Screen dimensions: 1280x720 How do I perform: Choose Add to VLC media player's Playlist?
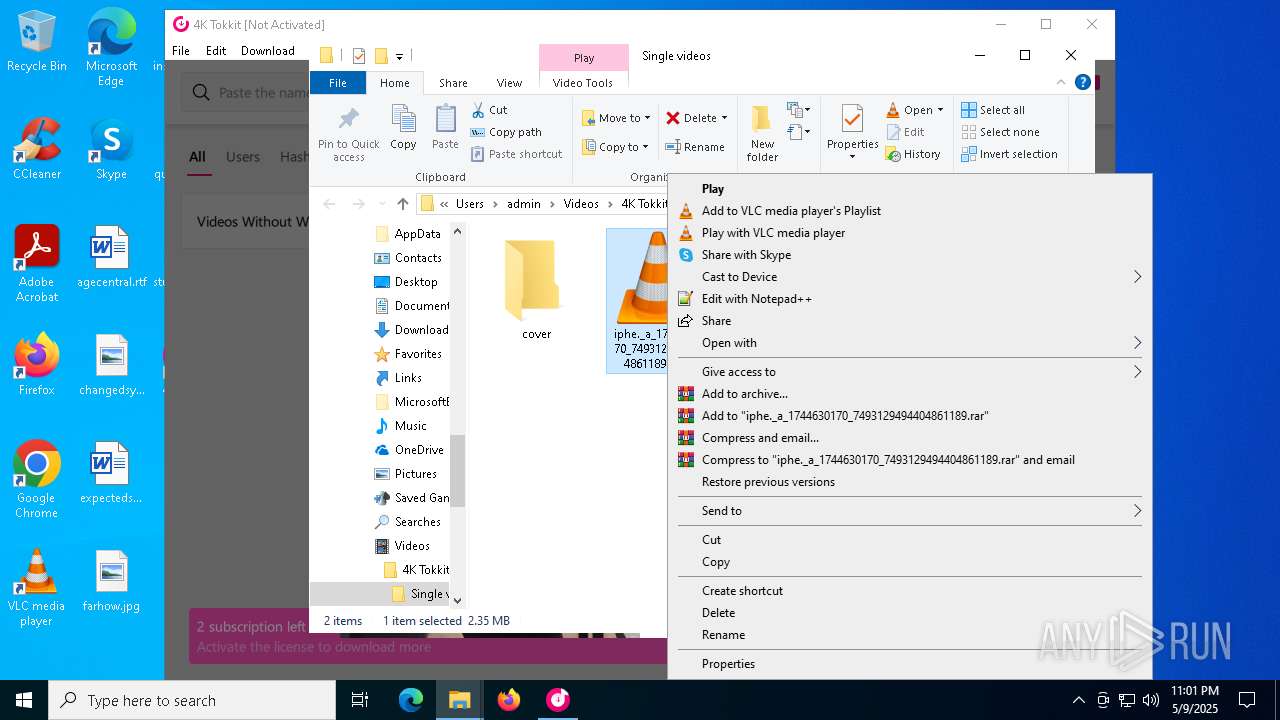point(909,211)
